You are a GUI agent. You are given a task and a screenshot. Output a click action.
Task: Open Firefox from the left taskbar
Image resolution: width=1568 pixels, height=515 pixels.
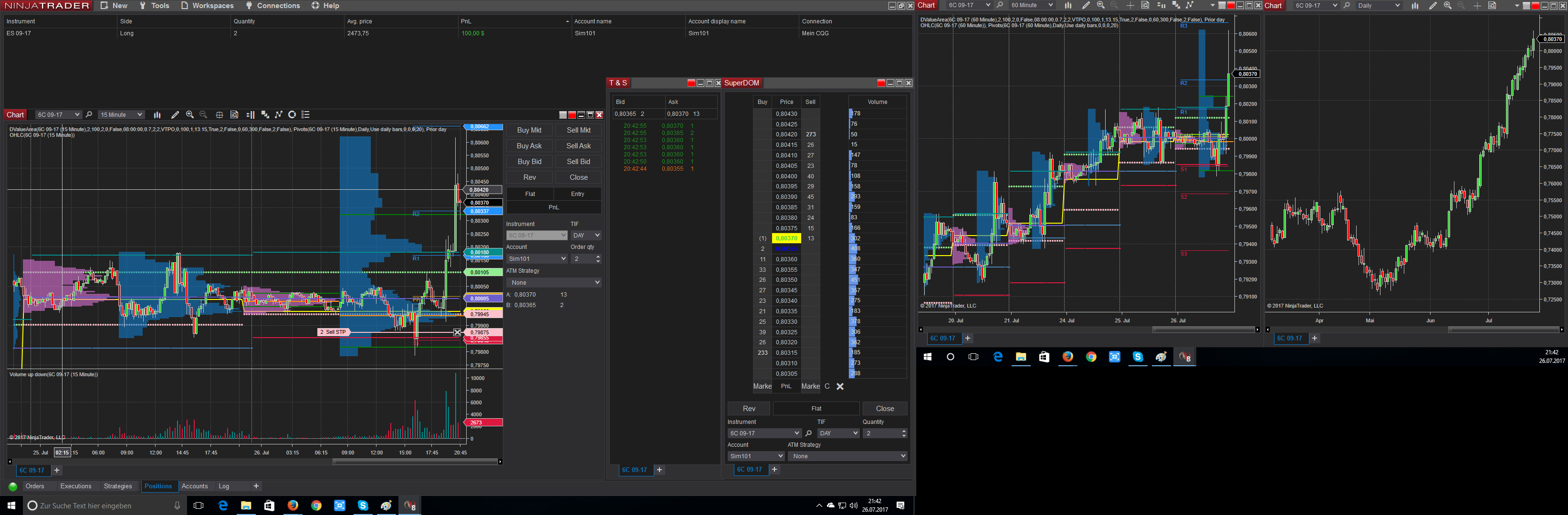(x=293, y=506)
